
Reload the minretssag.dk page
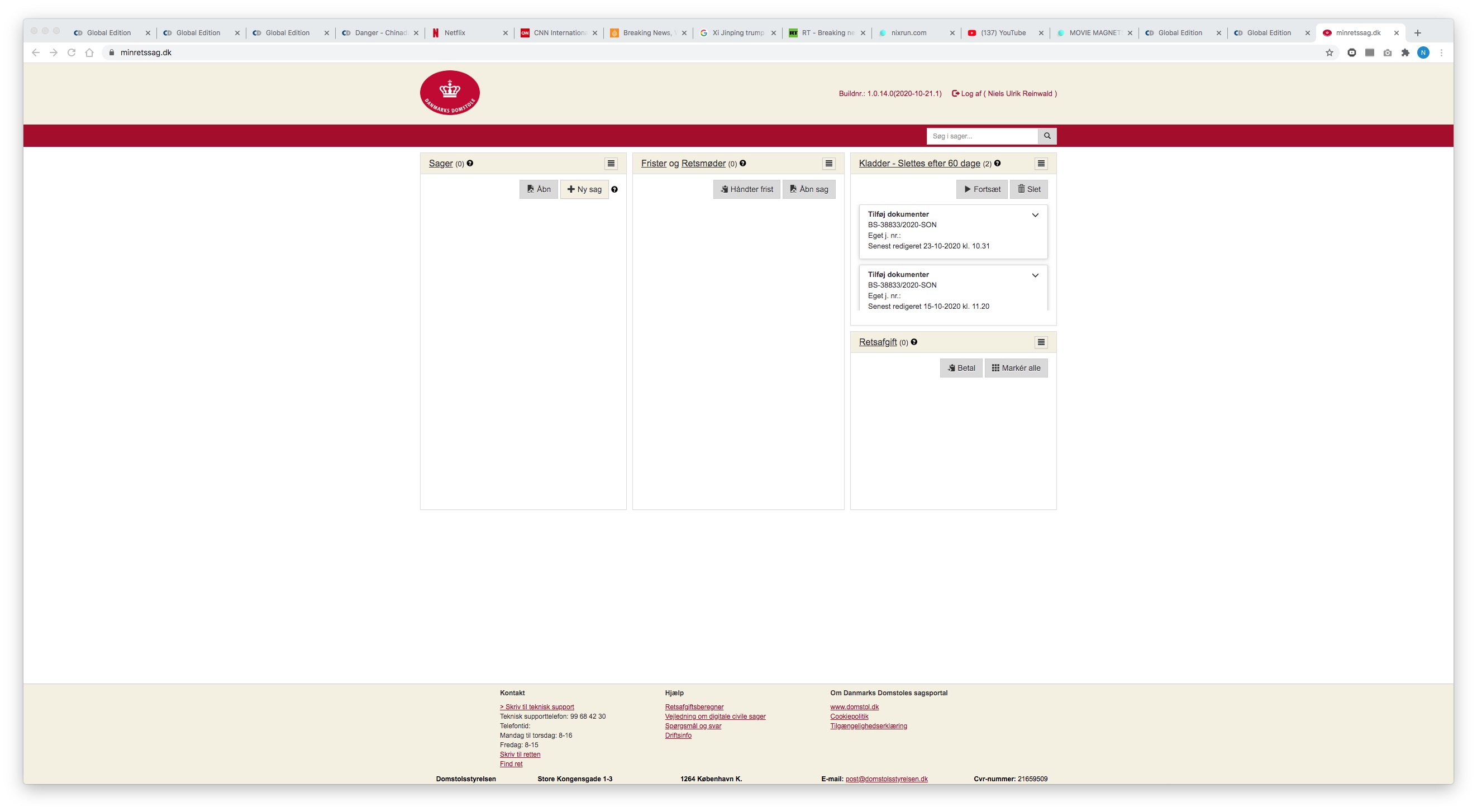point(72,52)
